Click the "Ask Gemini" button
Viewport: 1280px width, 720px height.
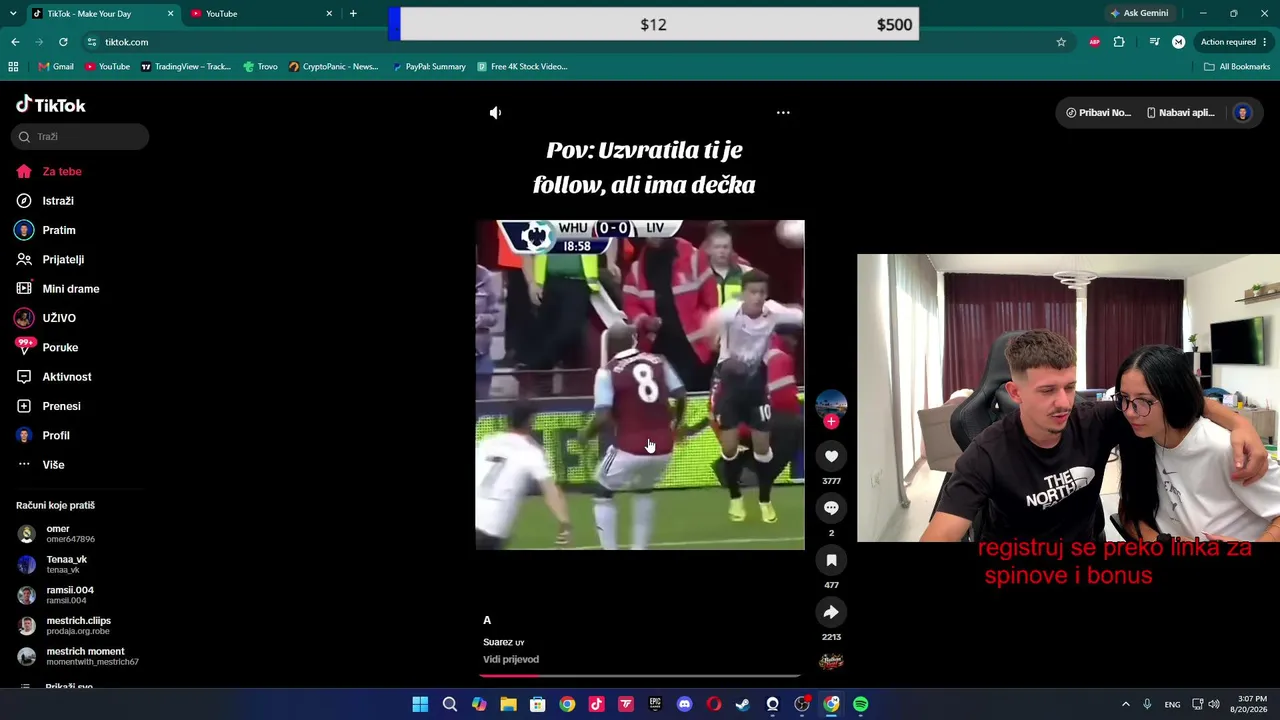tap(1138, 14)
